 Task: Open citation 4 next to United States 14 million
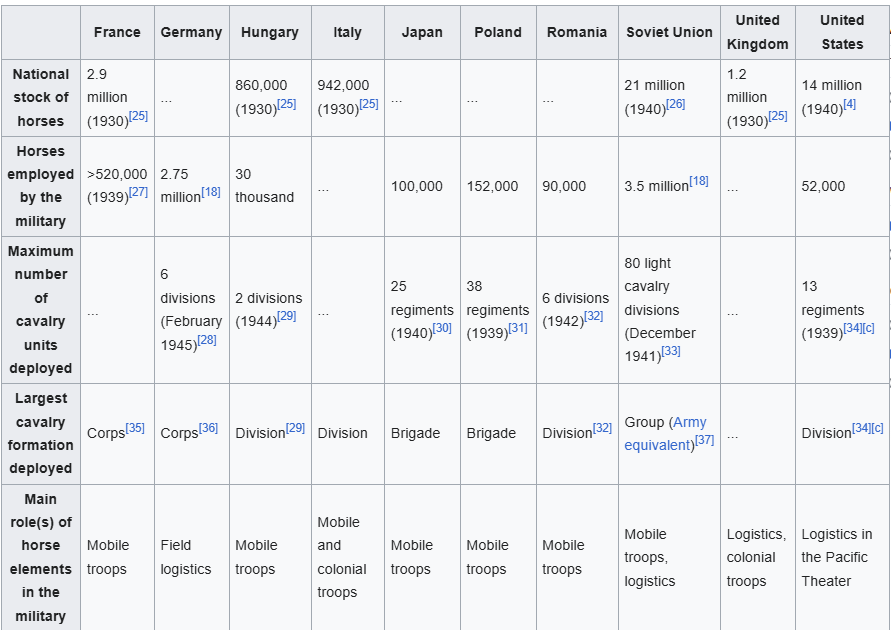(x=849, y=104)
